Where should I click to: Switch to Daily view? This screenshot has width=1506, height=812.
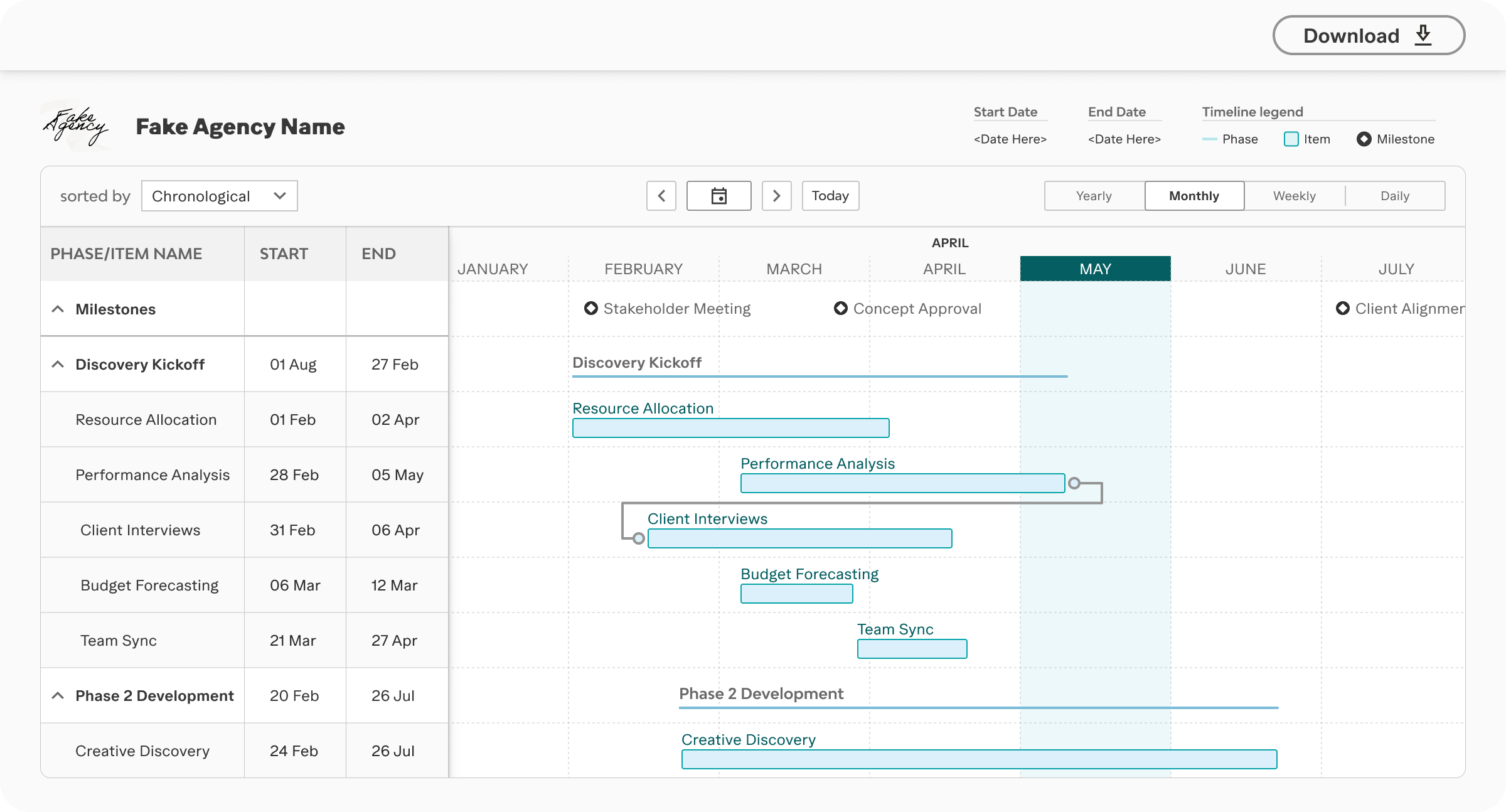coord(1396,195)
